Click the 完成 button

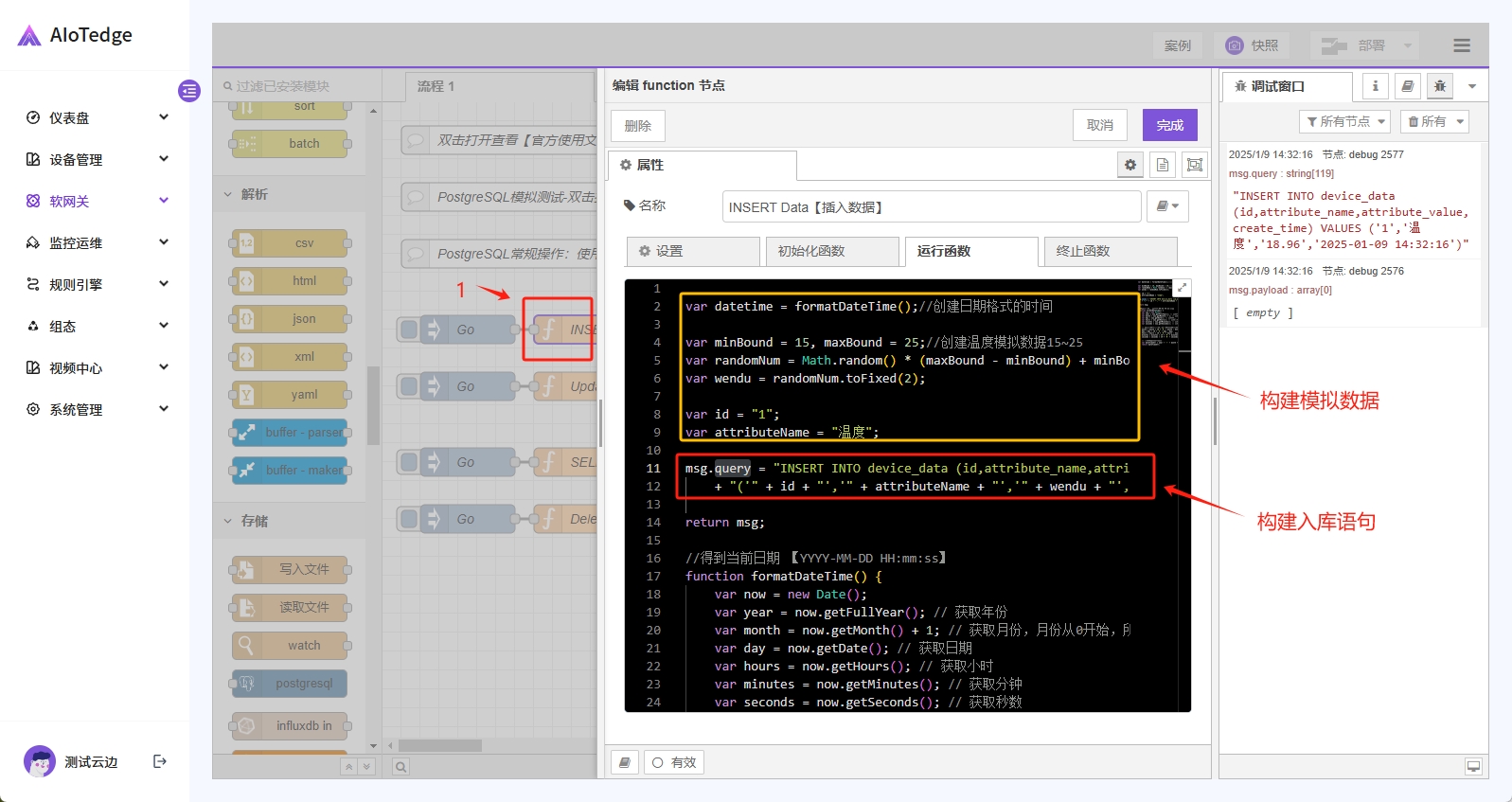[1169, 125]
